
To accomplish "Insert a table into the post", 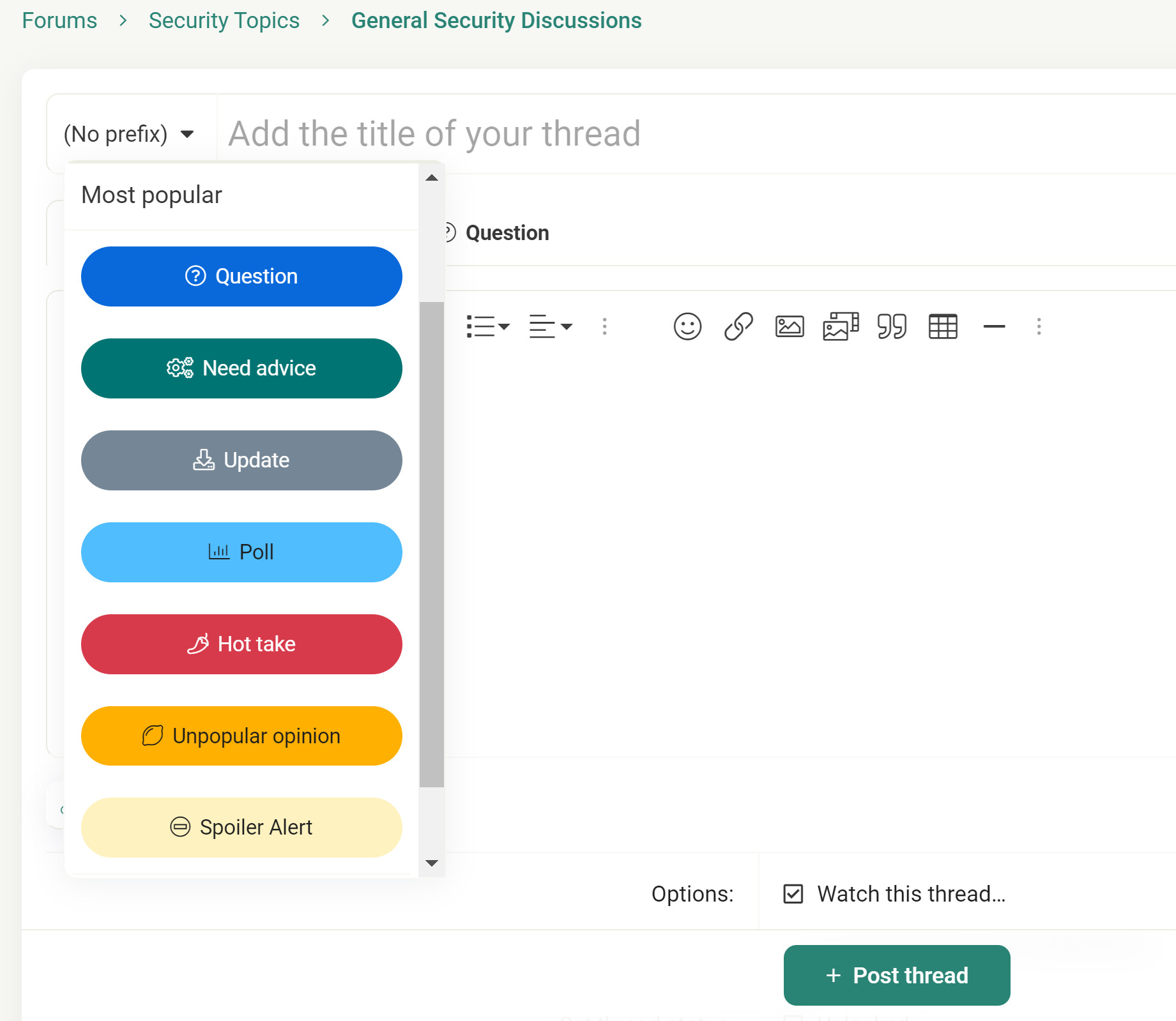I will click(943, 326).
